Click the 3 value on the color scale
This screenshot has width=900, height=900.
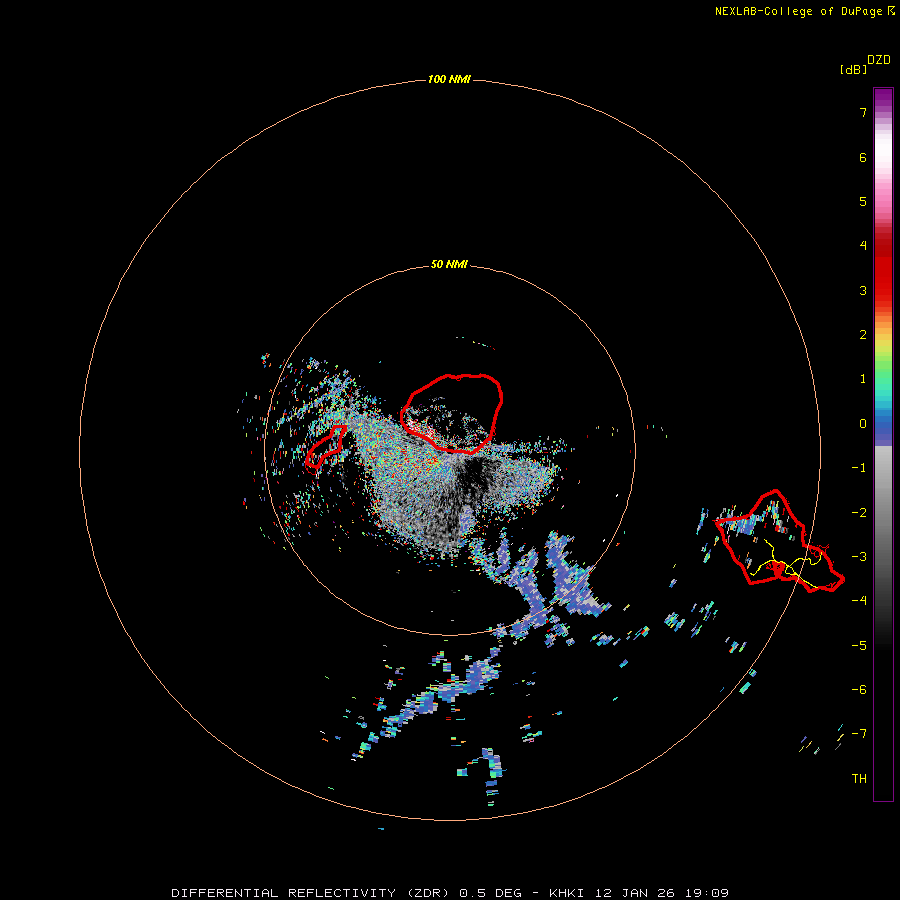(x=863, y=290)
